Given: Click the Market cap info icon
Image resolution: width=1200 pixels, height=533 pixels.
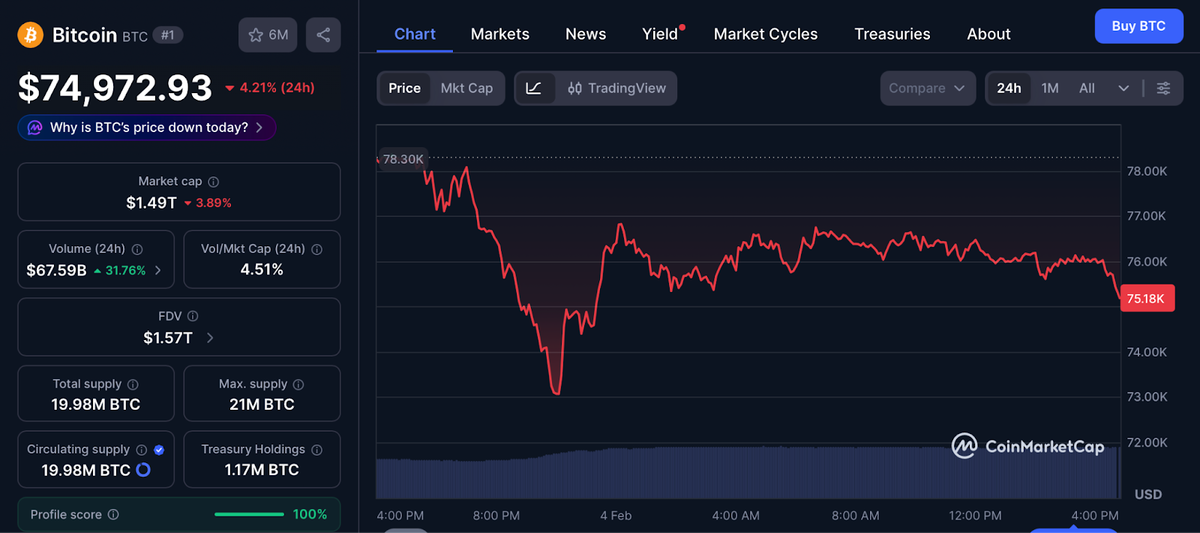Looking at the screenshot, I should pyautogui.click(x=213, y=182).
